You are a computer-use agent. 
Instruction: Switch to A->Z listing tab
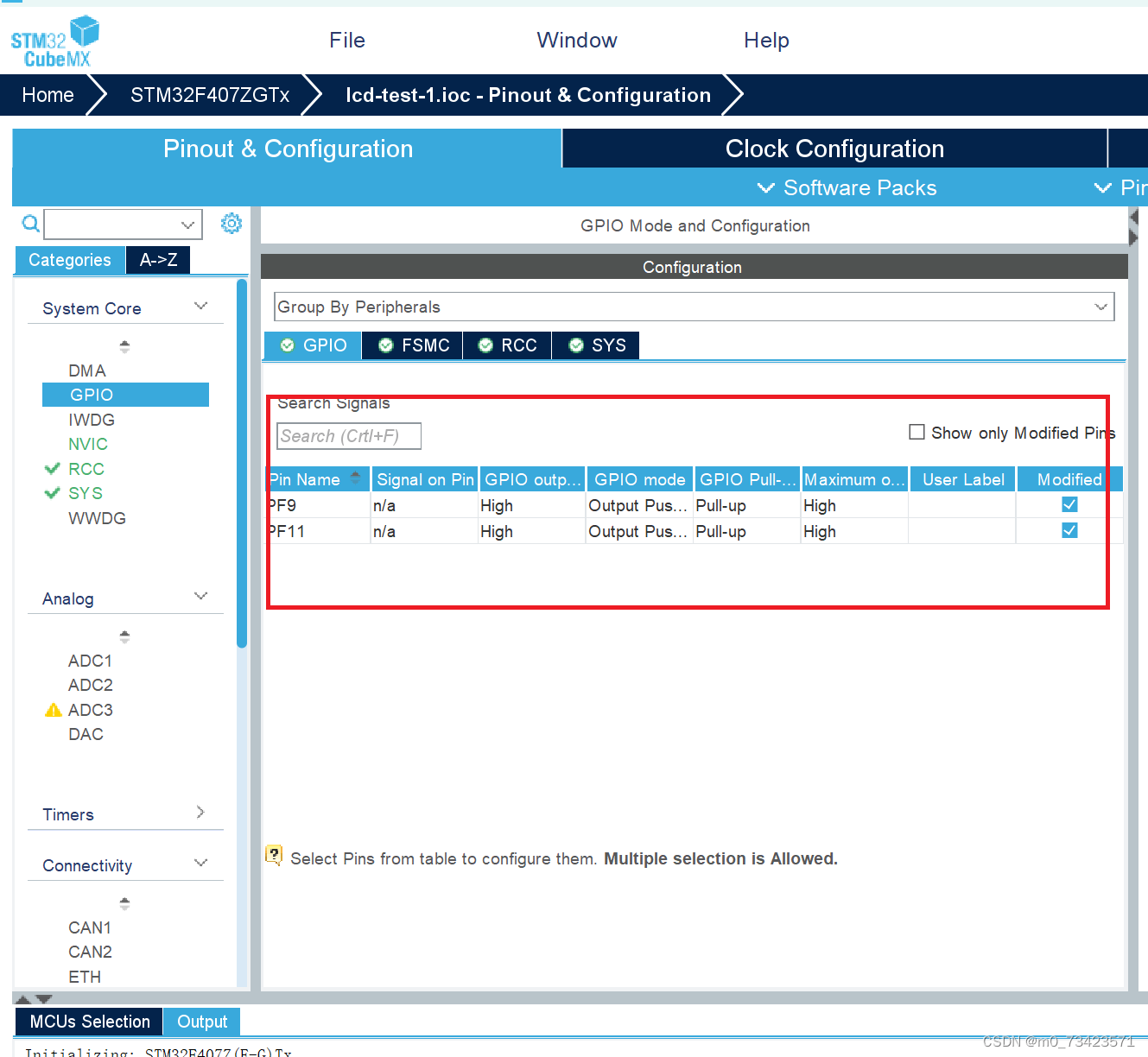click(158, 260)
